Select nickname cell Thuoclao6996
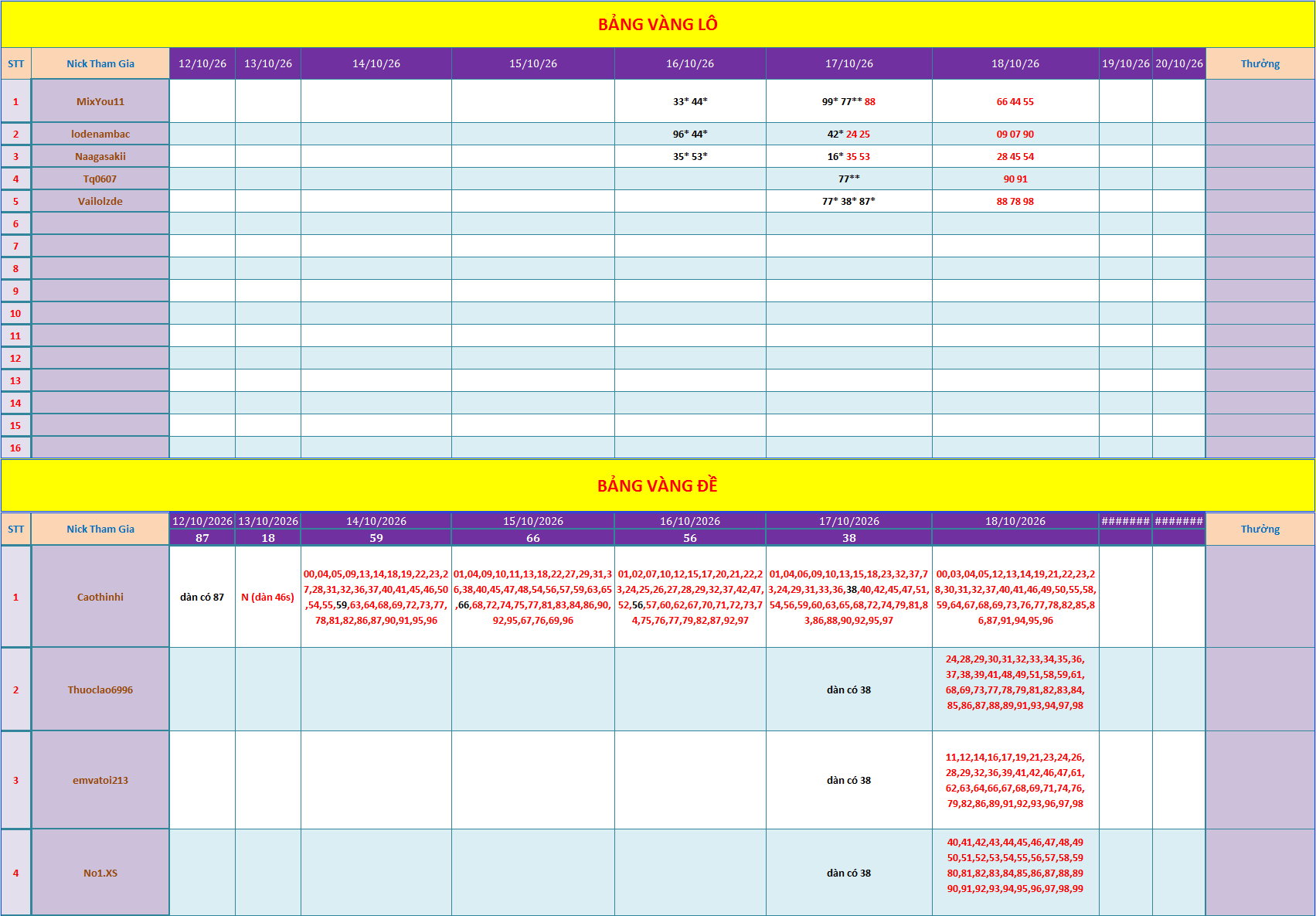 coord(100,690)
